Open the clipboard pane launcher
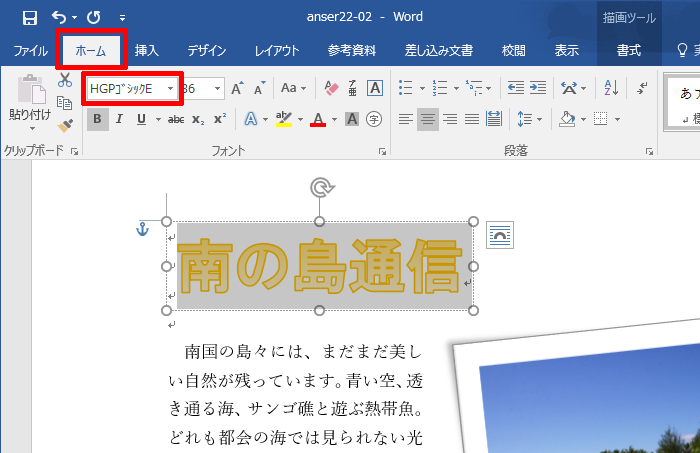700x453 pixels. coord(75,152)
